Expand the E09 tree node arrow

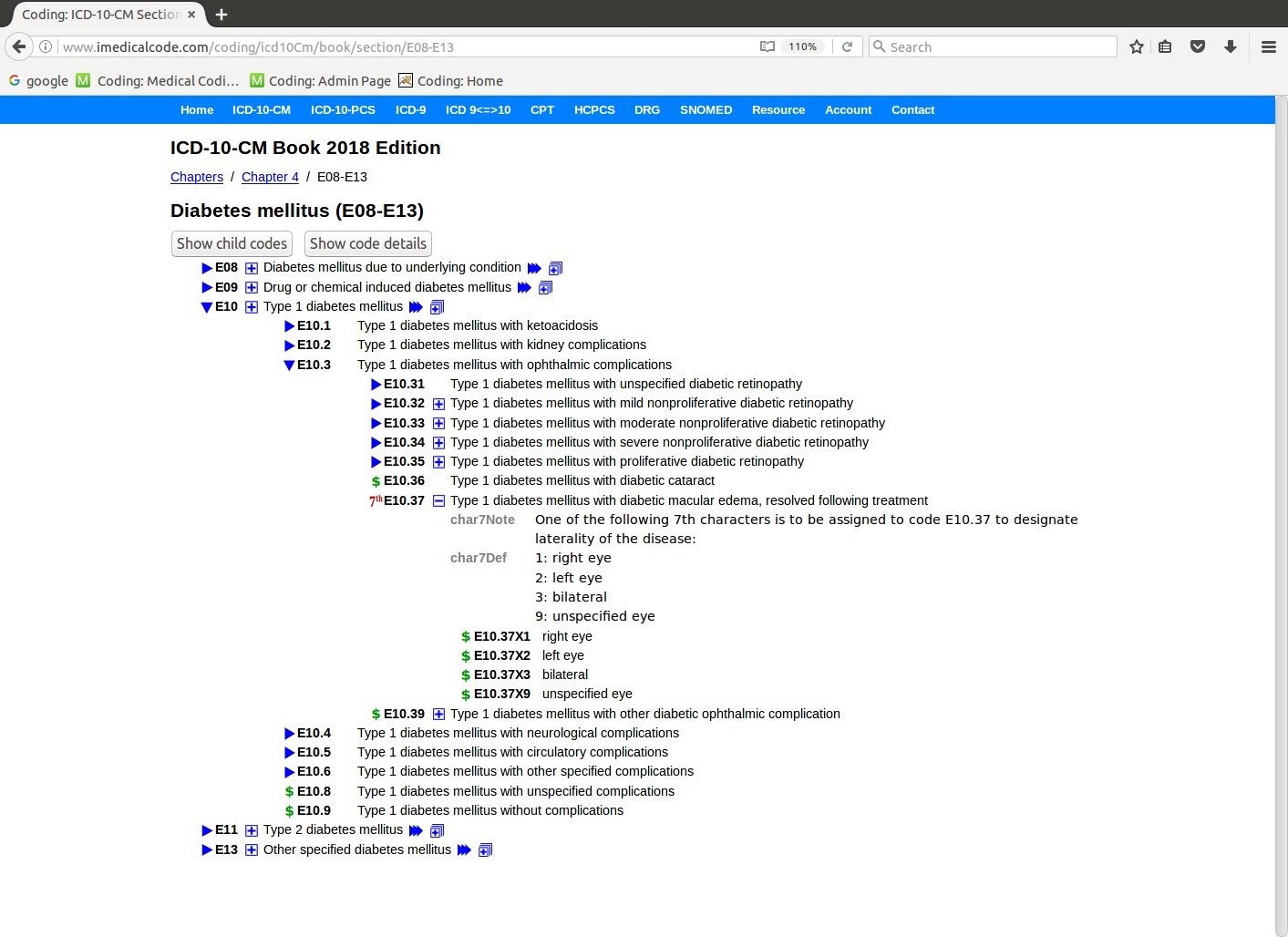point(207,287)
